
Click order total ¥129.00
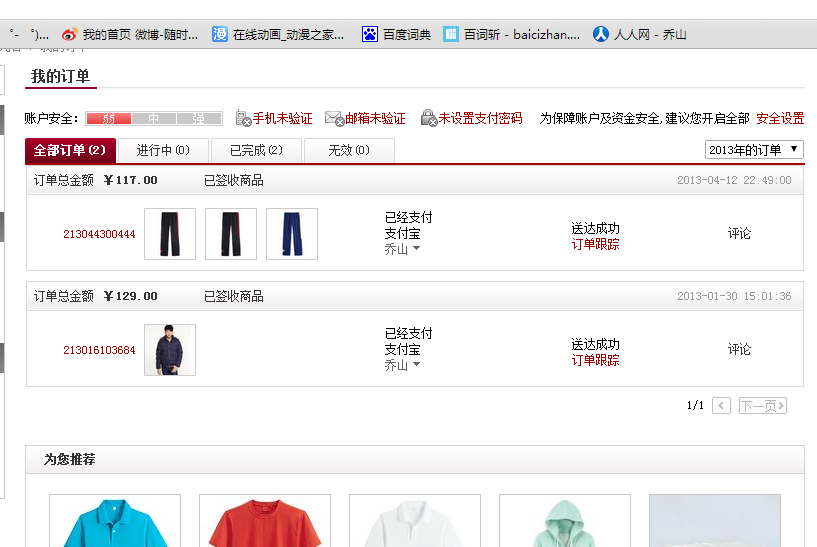point(130,296)
